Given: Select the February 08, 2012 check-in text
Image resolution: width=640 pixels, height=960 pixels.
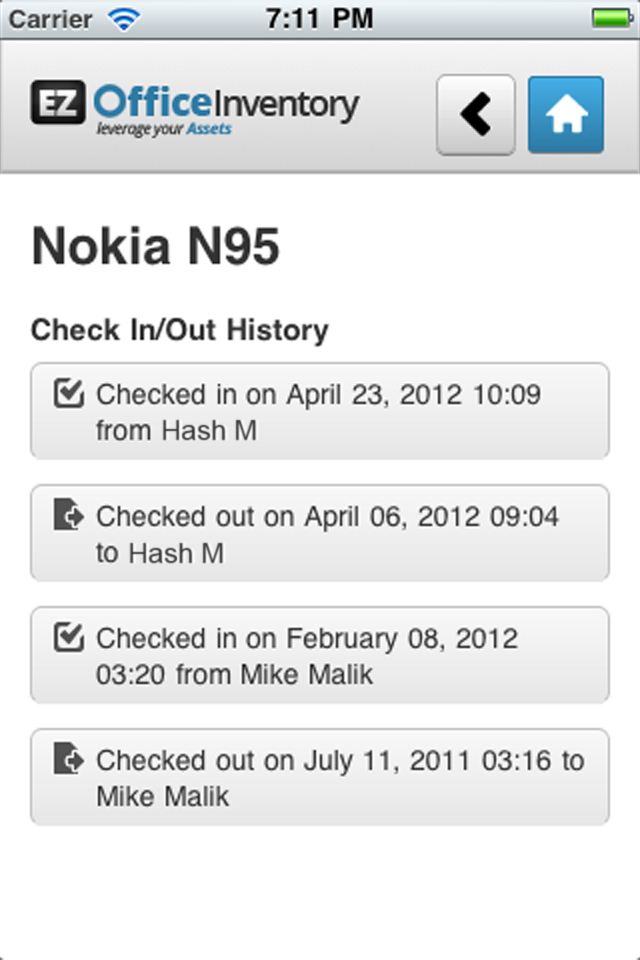Looking at the screenshot, I should pyautogui.click(x=307, y=656).
